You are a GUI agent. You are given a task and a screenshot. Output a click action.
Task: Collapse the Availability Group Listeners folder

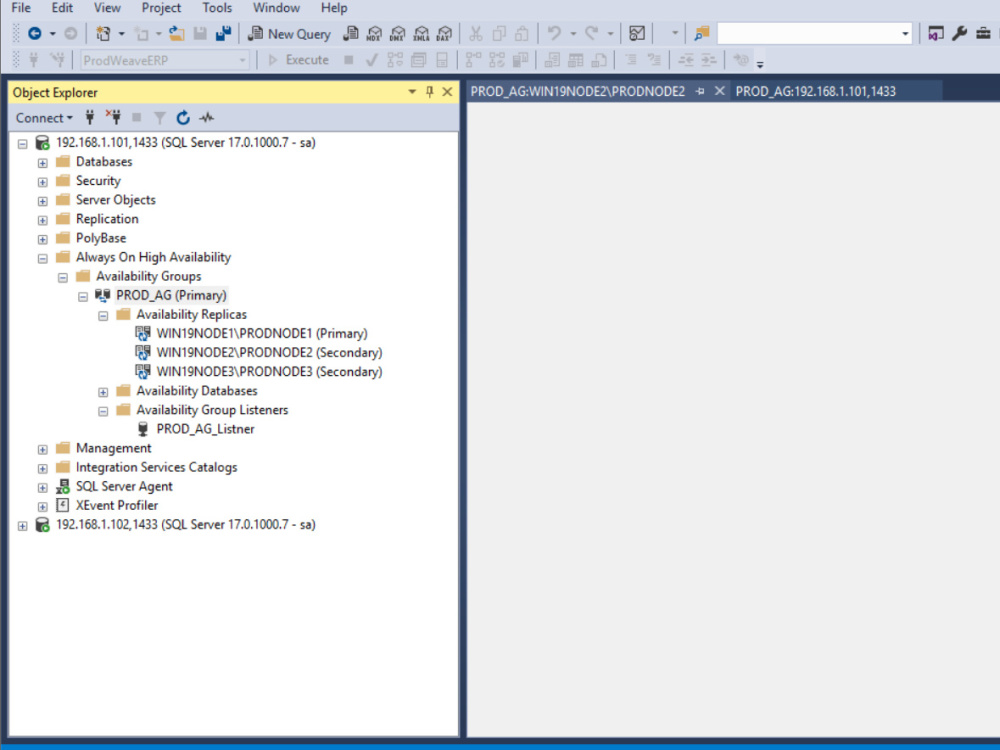point(103,411)
